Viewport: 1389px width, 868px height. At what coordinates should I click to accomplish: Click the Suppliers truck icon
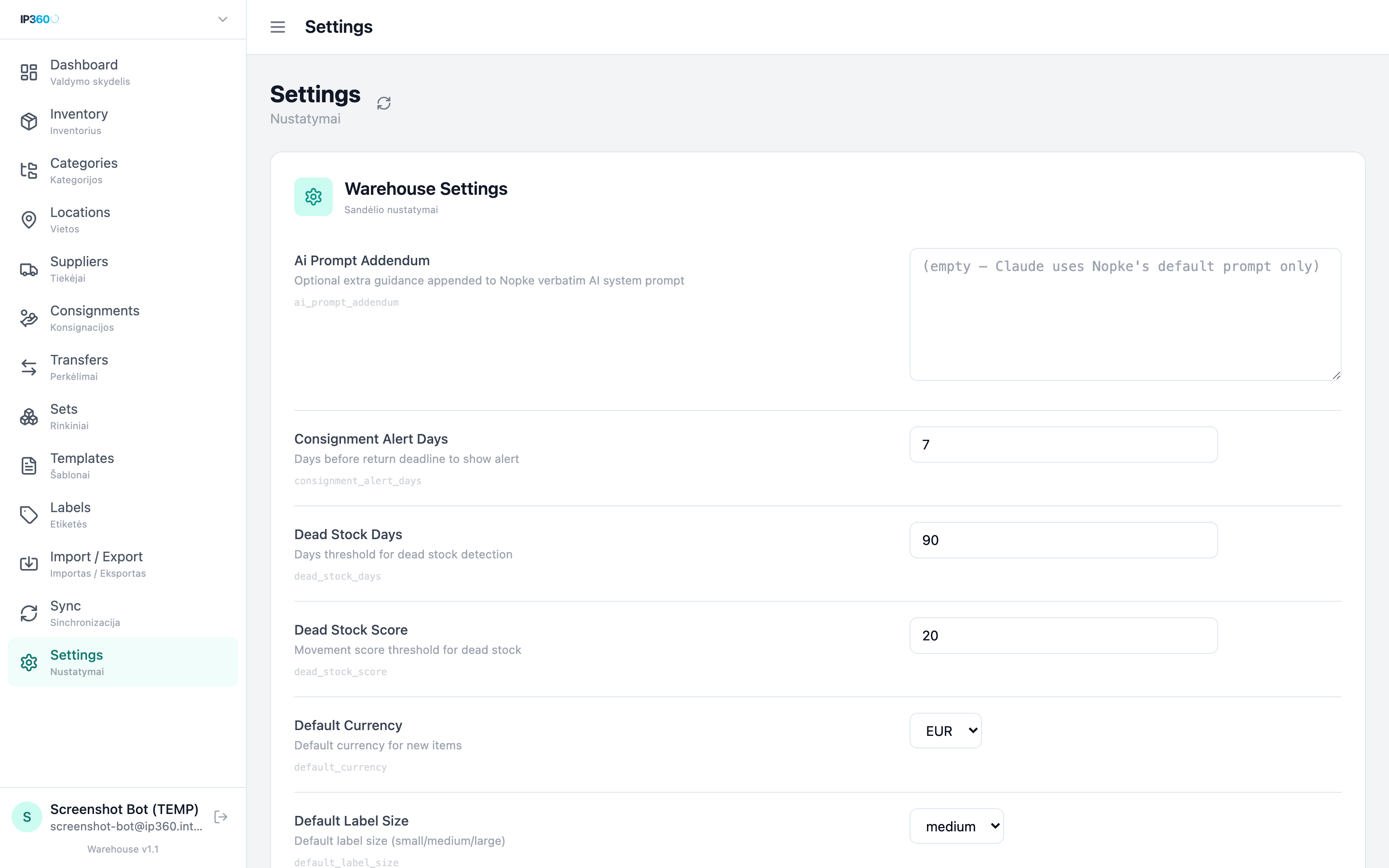29,269
